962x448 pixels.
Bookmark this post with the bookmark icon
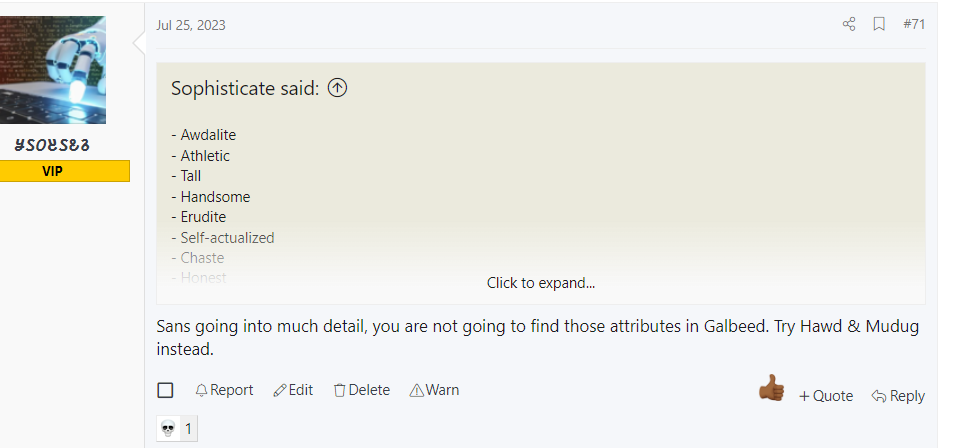[879, 24]
